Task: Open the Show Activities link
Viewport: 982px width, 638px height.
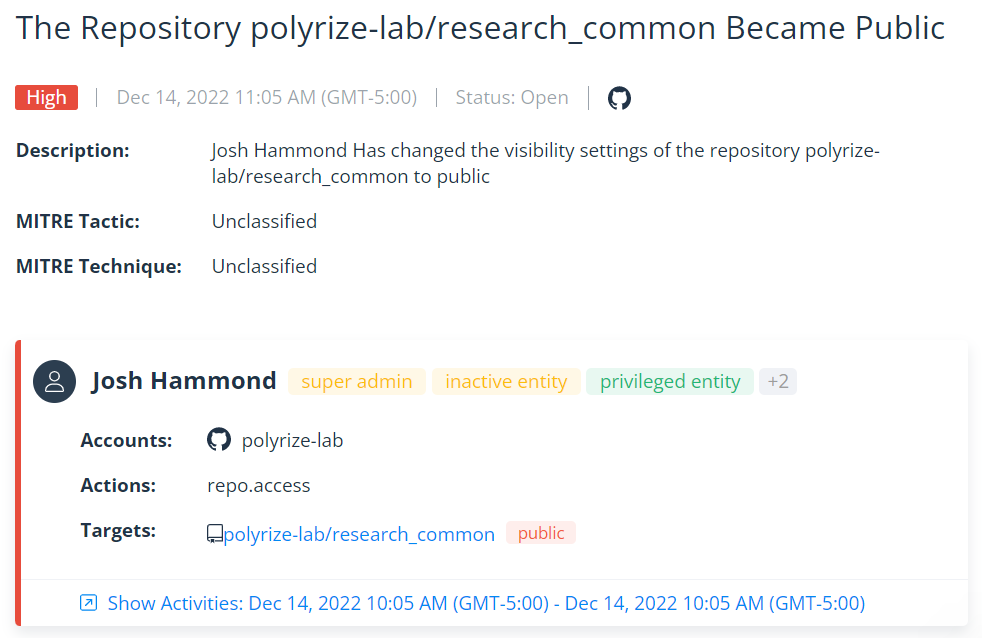Action: pos(486,603)
